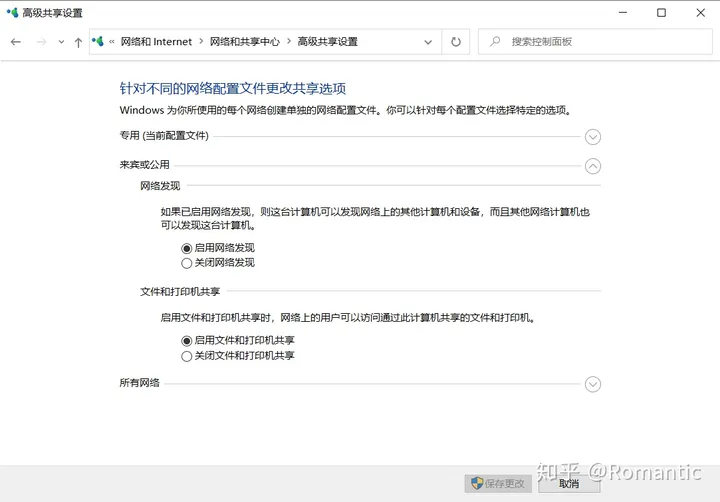Click heading 针对不同的网络配置文件更改共享选项
Viewport: 720px width, 502px height.
click(x=232, y=88)
